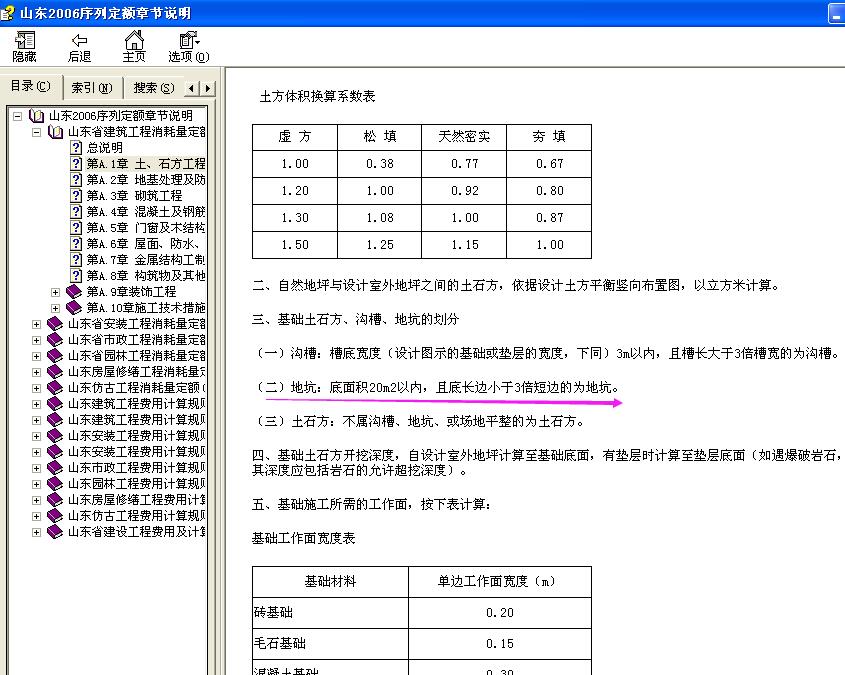This screenshot has width=845, height=675.
Task: Switch to the 搜索 (Search) tab
Action: coord(154,88)
